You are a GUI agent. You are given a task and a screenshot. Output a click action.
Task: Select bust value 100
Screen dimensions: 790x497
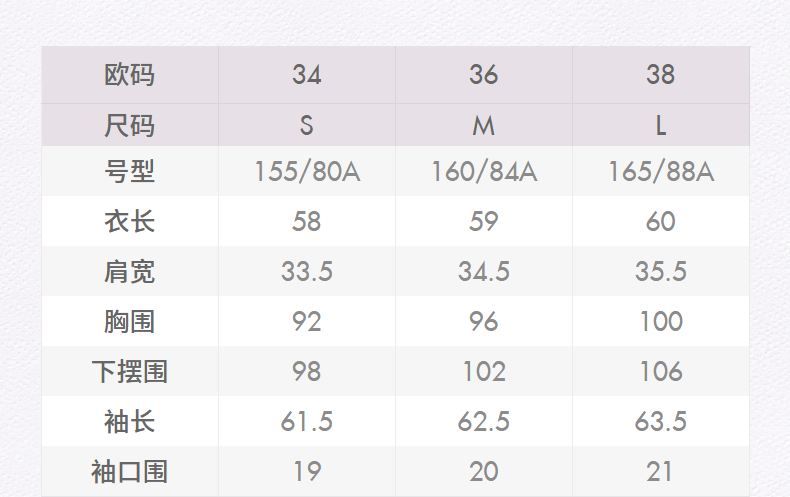point(661,322)
